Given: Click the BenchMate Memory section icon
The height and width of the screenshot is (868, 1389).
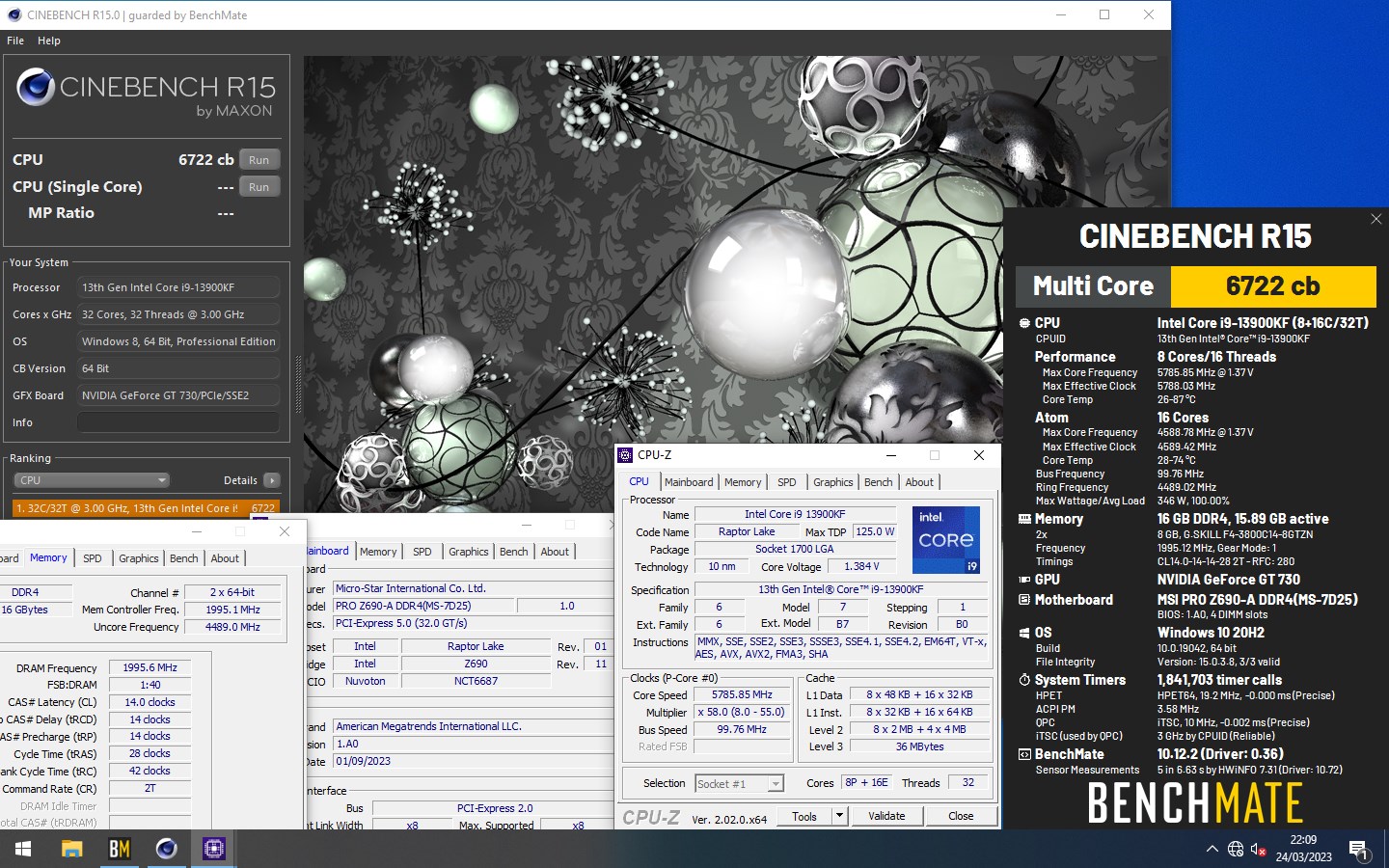Looking at the screenshot, I should pyautogui.click(x=1024, y=519).
